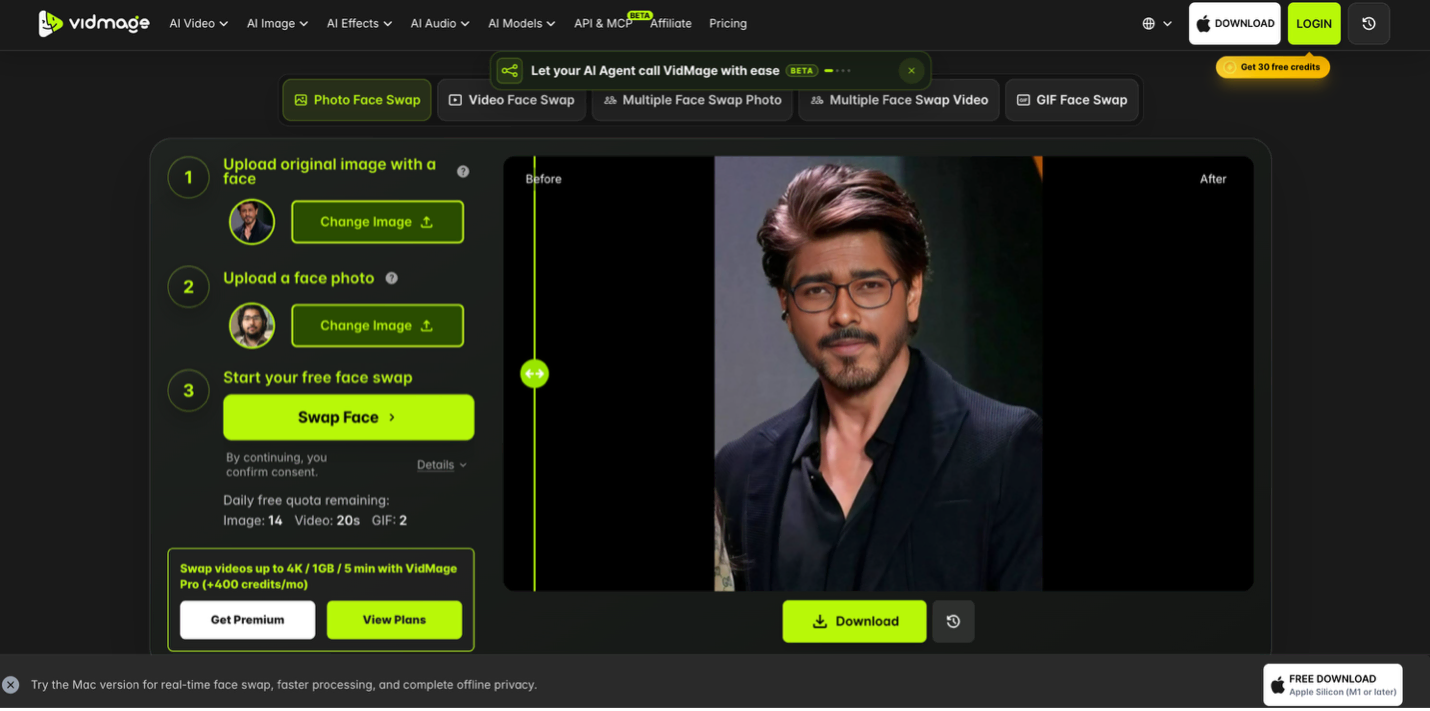Open the language globe selector

[1157, 23]
